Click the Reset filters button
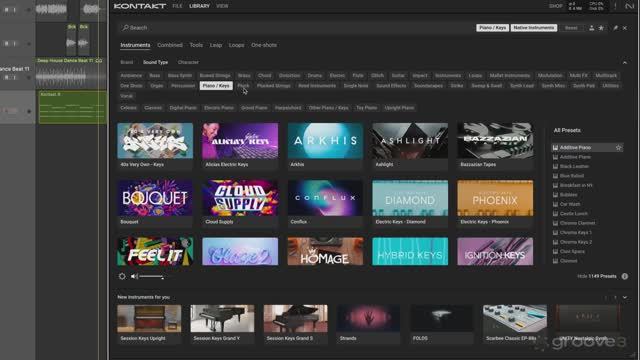The height and width of the screenshot is (360, 640). [571, 28]
